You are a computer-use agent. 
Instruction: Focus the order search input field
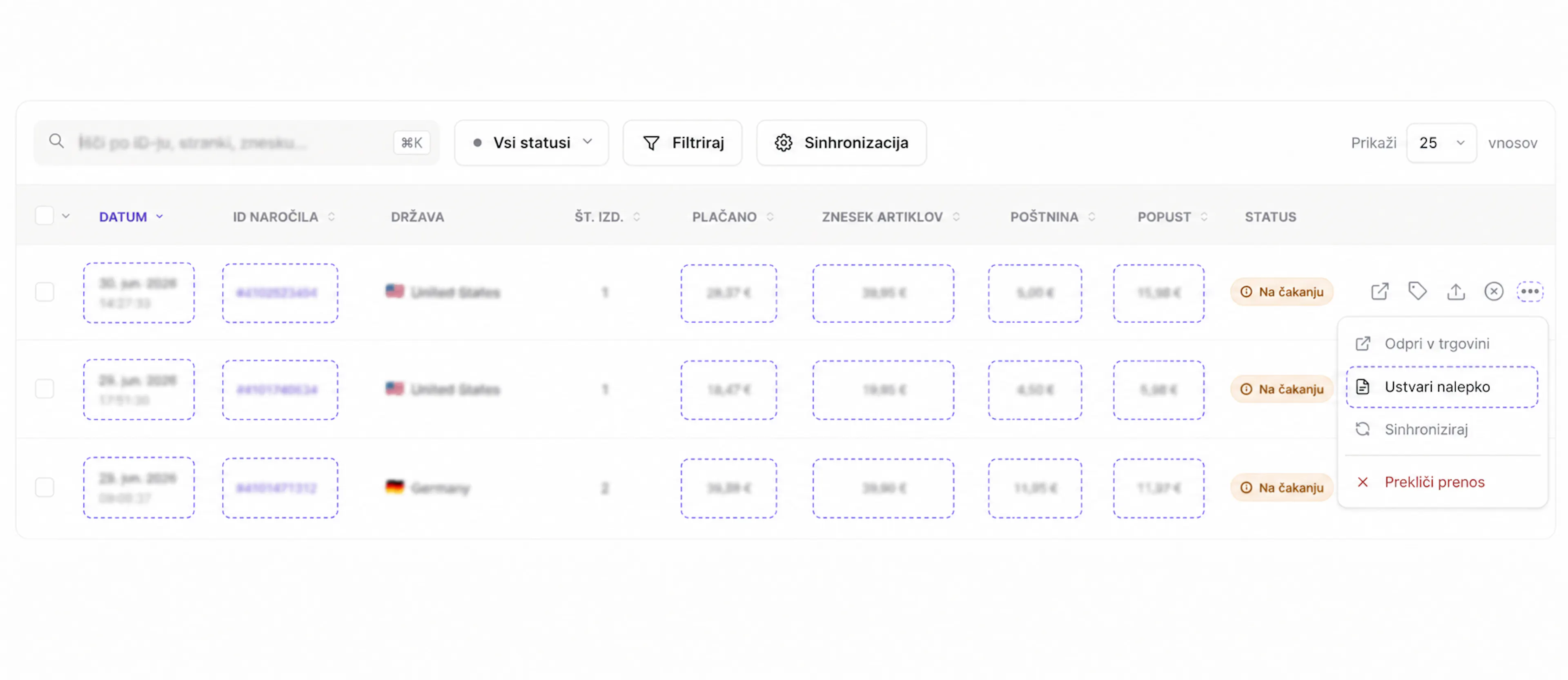coord(236,143)
